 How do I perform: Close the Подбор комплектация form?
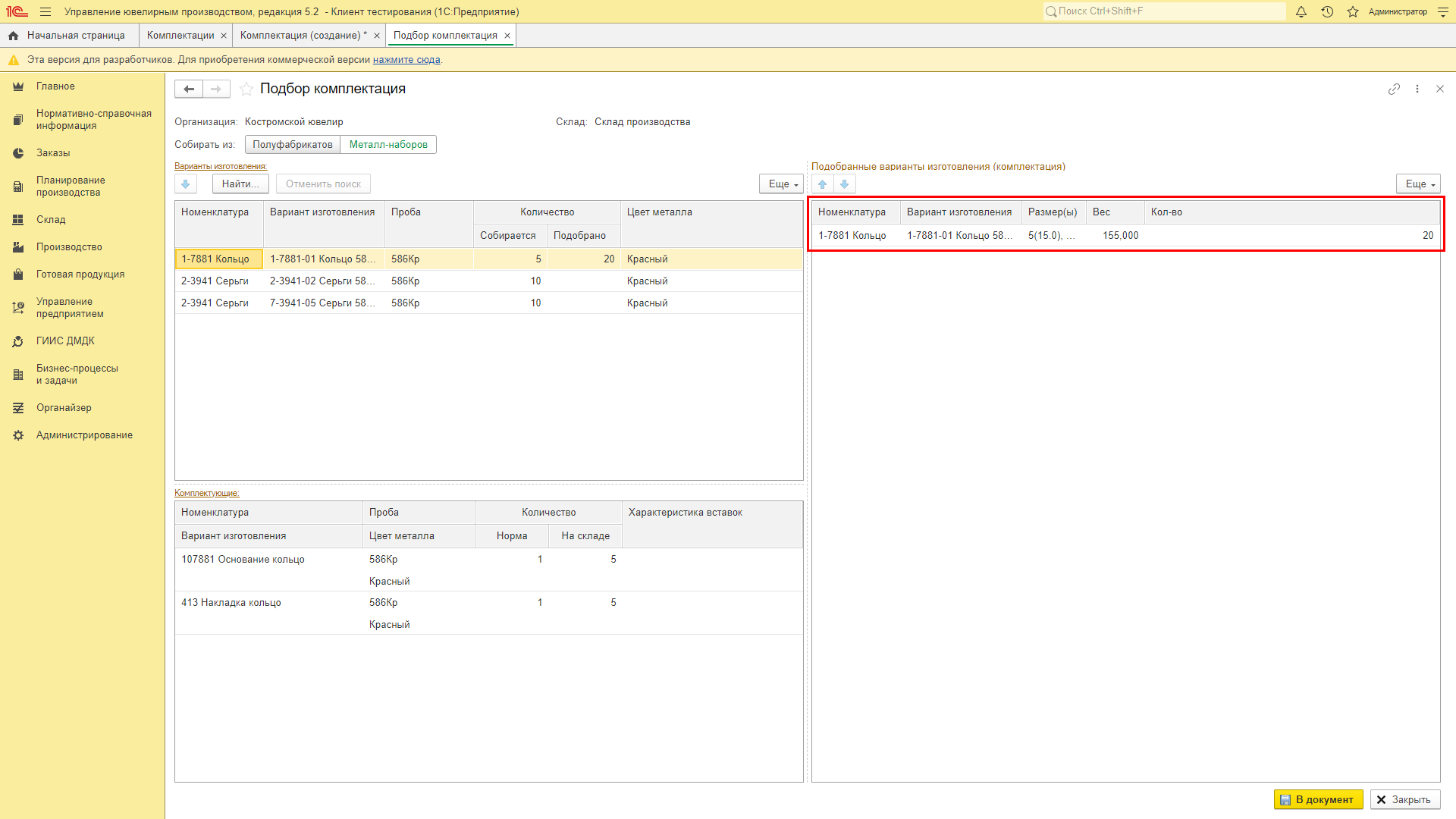click(x=1440, y=89)
